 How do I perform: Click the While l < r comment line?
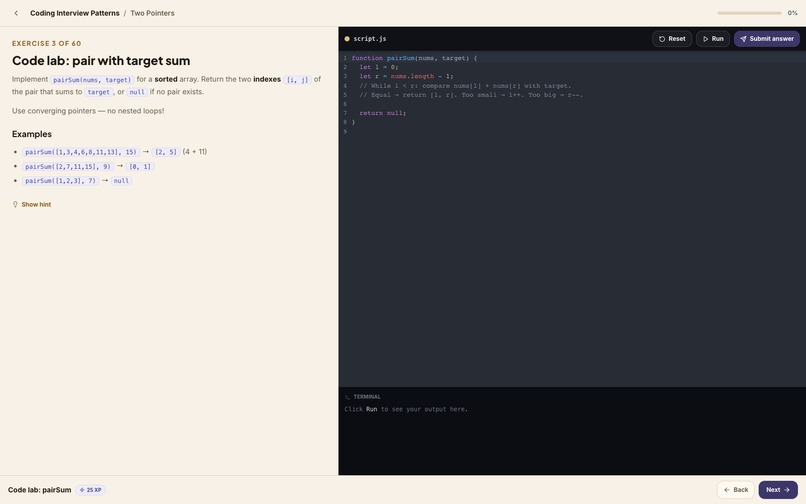[x=465, y=86]
